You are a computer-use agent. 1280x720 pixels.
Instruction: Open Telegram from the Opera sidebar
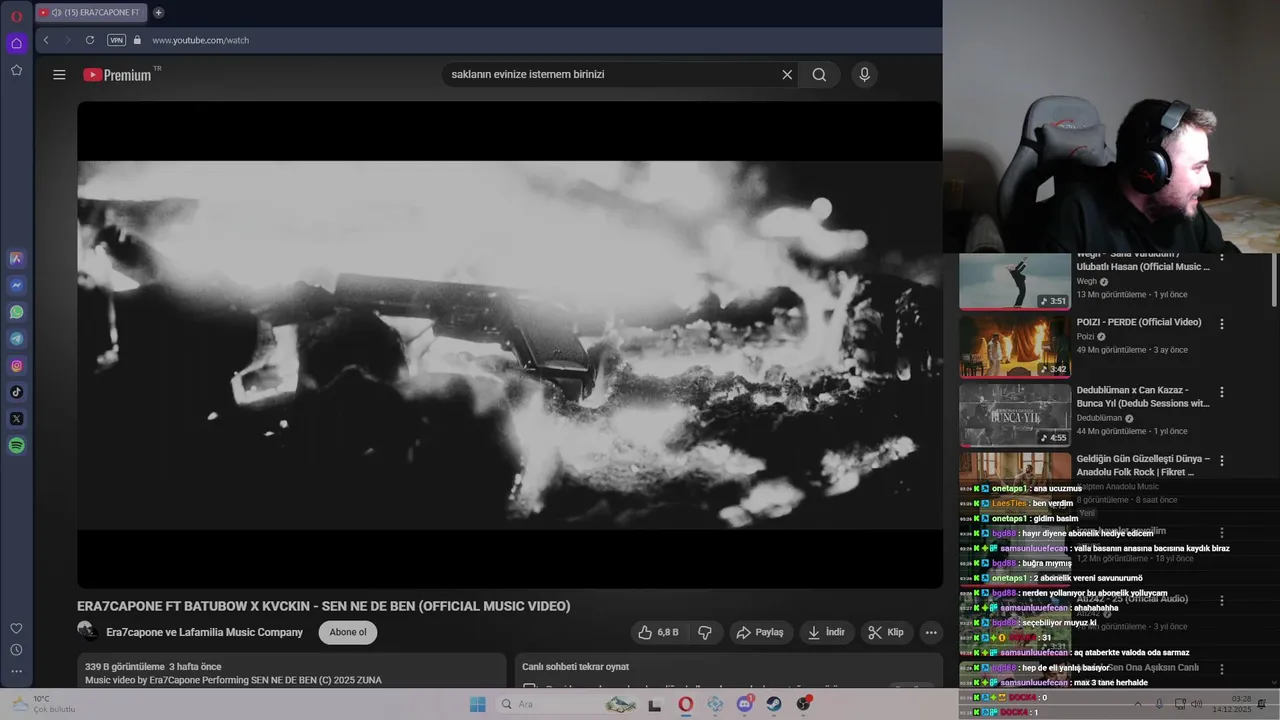(16, 339)
